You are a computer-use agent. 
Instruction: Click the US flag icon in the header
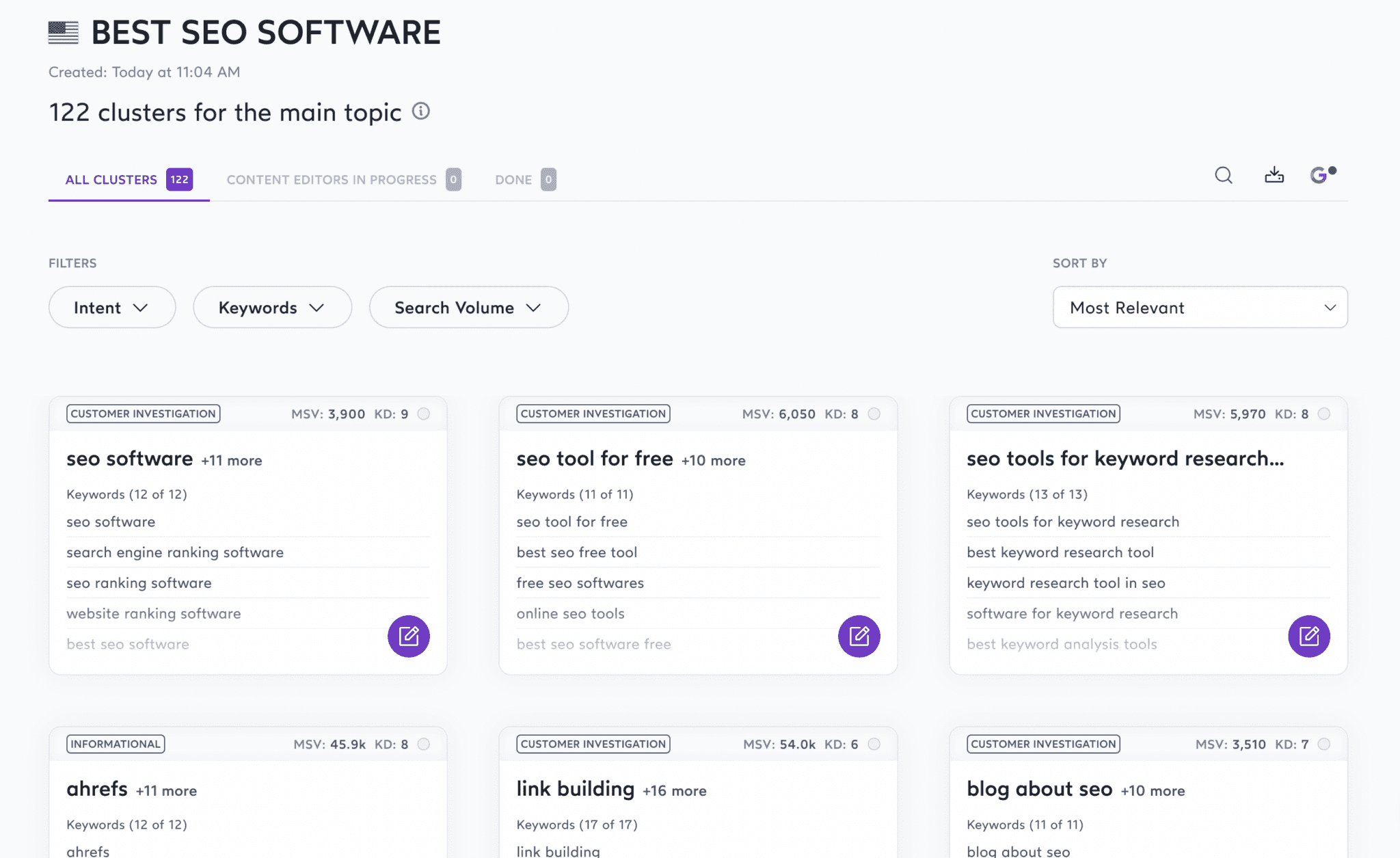pos(63,31)
